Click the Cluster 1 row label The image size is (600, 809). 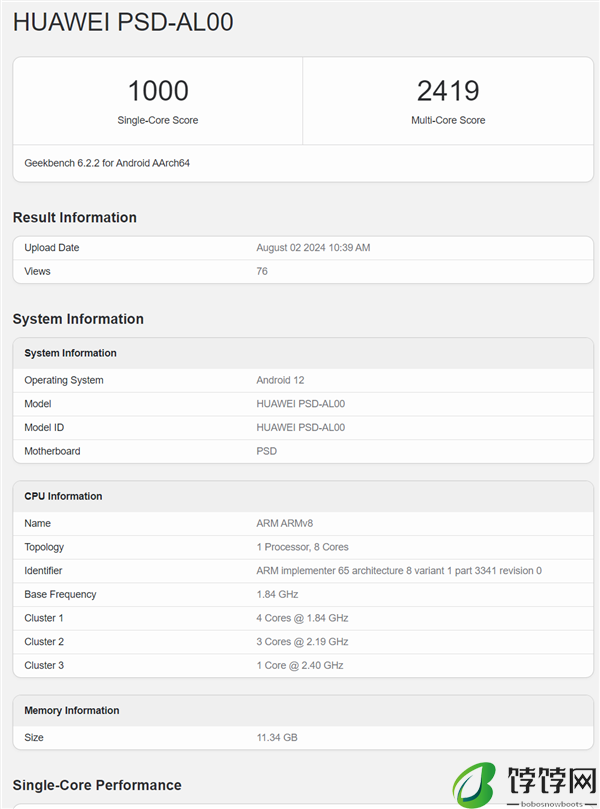click(x=44, y=618)
